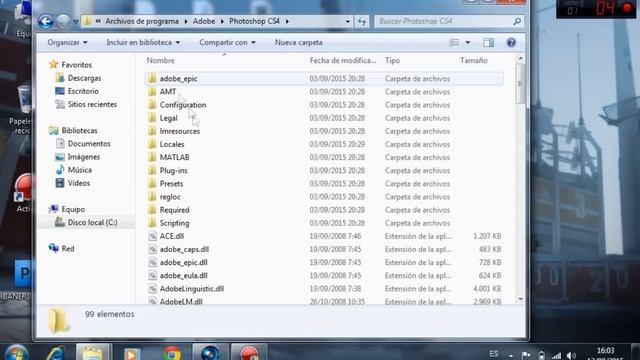Select the Plug-ins folder
Screen dimensions: 640x360
click(x=173, y=171)
